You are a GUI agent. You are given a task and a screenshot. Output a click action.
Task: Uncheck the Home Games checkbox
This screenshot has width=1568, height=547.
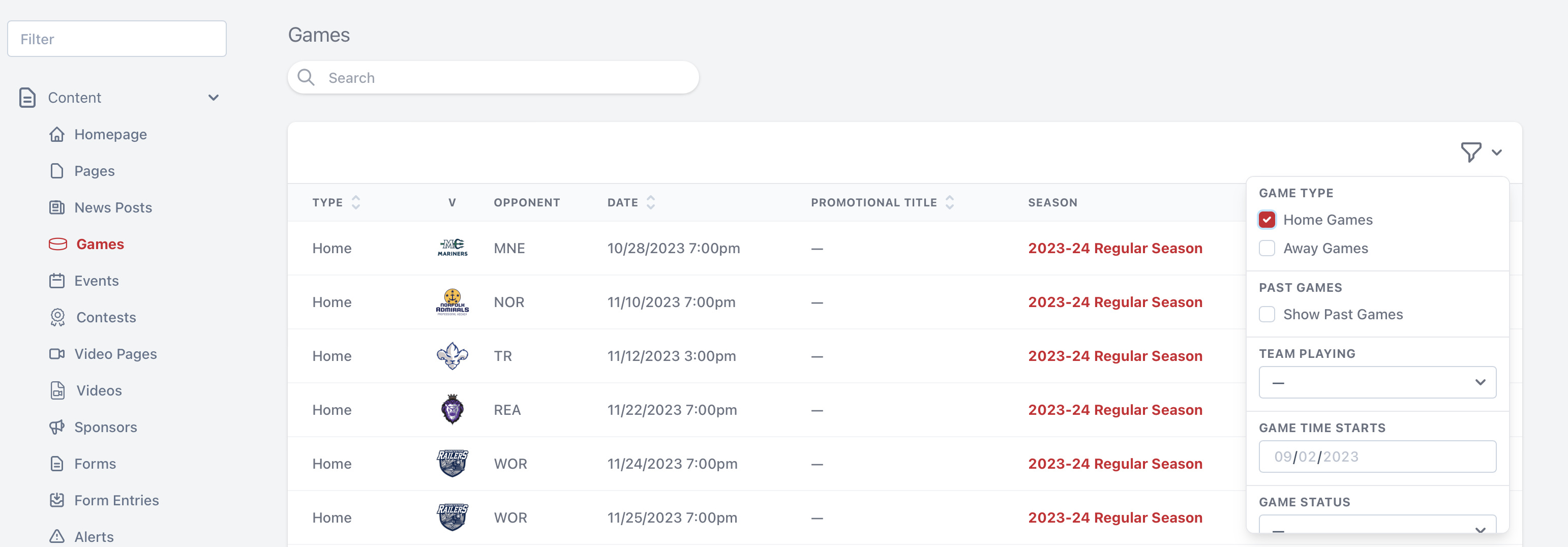1267,220
